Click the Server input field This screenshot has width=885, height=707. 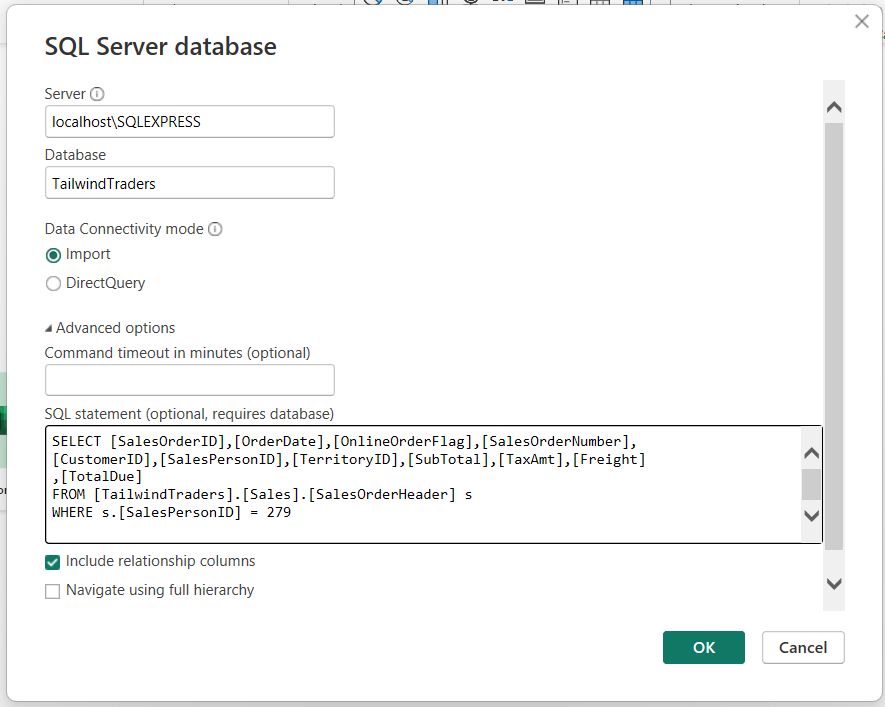coord(190,121)
